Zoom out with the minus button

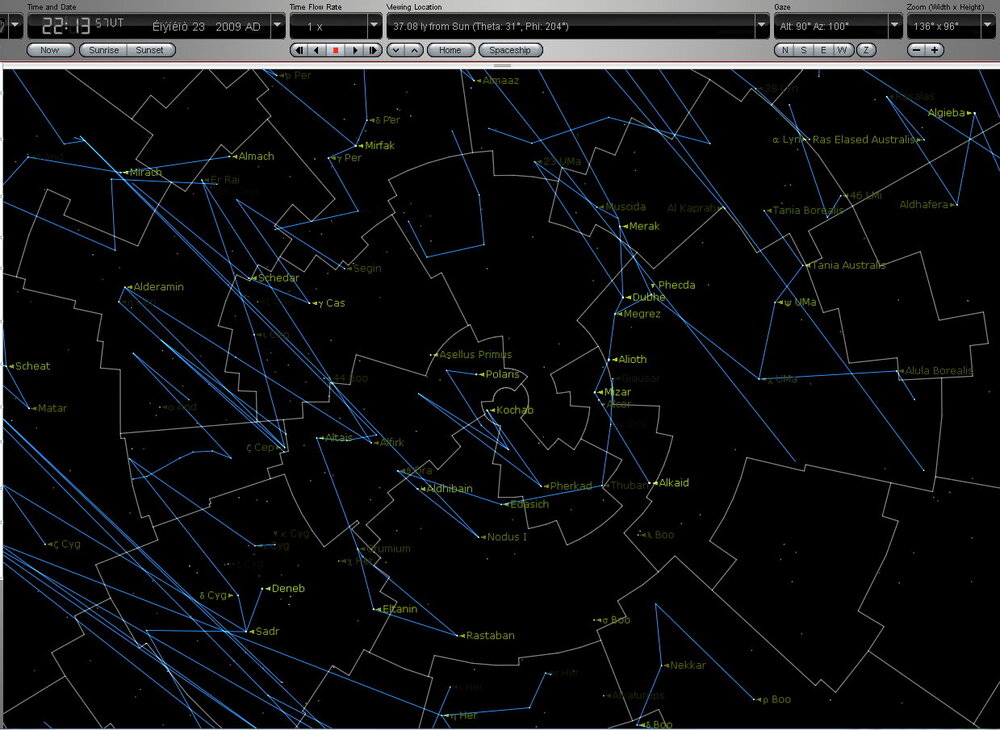916,50
